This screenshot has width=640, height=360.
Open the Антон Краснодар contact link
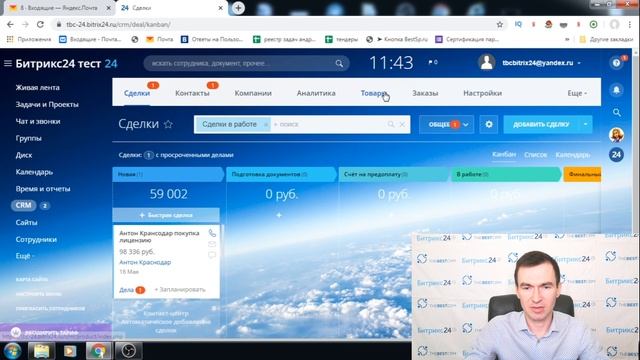(x=145, y=262)
